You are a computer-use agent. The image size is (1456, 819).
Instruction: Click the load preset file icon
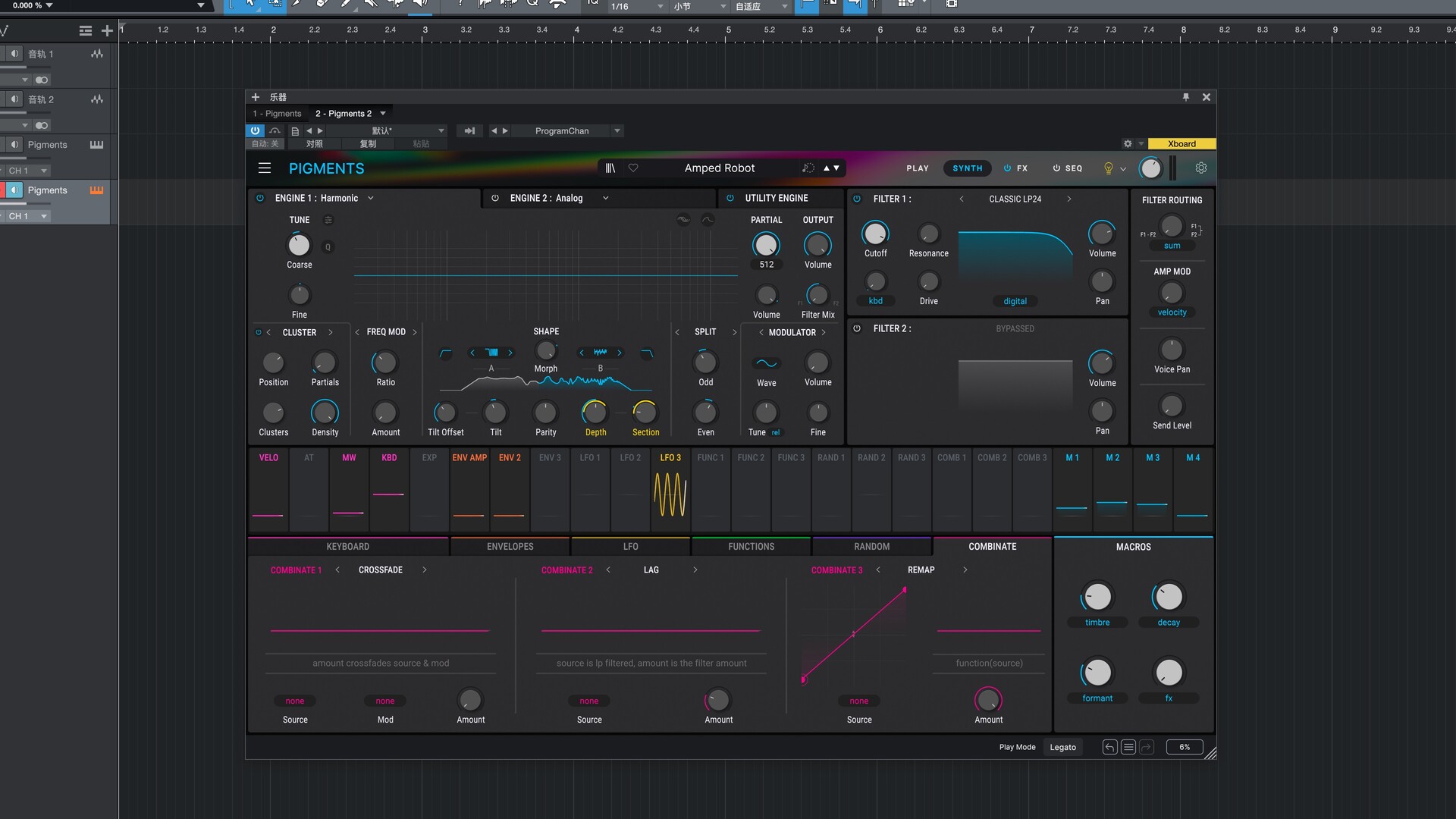coord(295,131)
